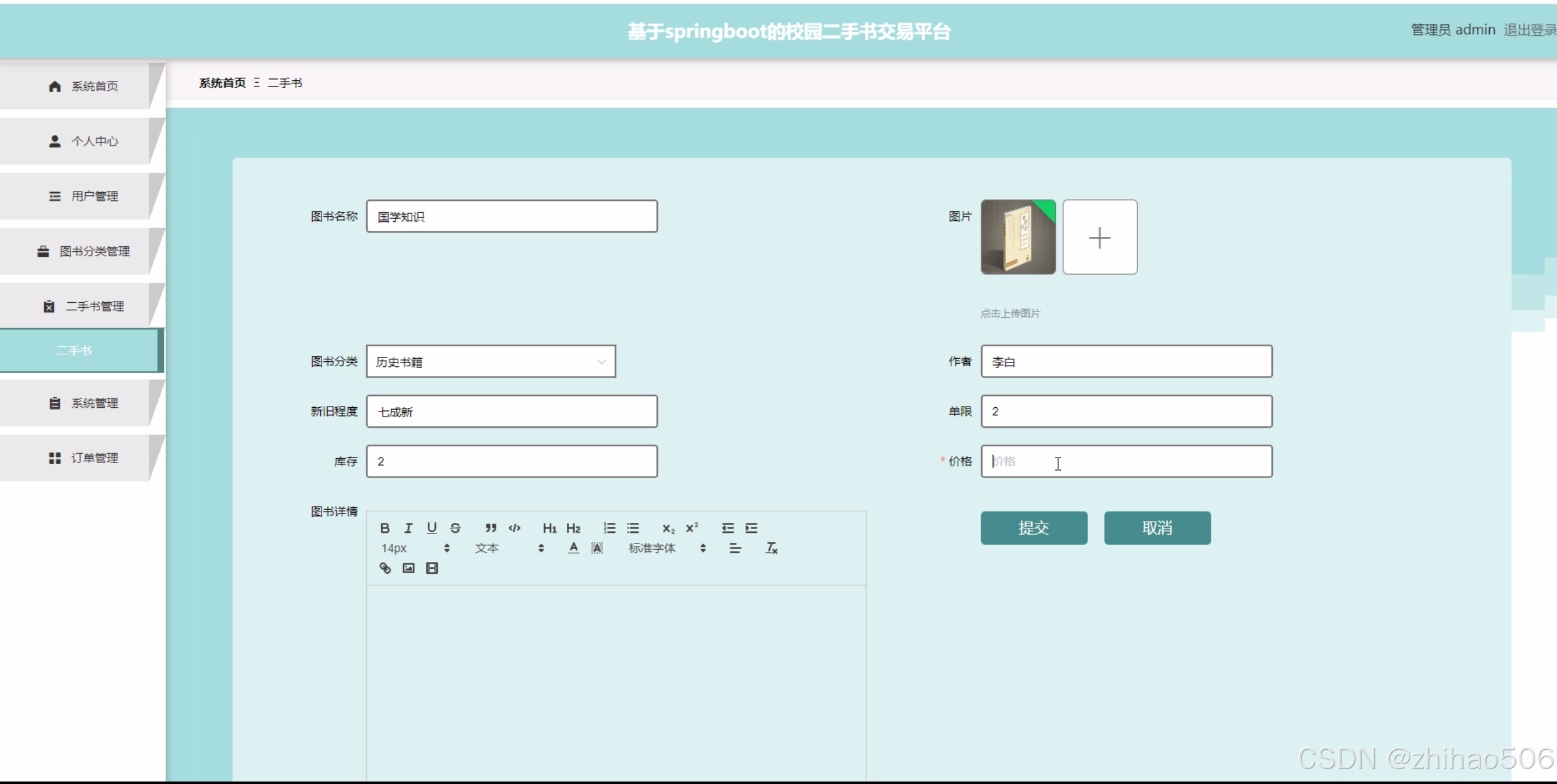This screenshot has width=1557, height=784.
Task: Insert a video into the editor
Action: pos(432,568)
